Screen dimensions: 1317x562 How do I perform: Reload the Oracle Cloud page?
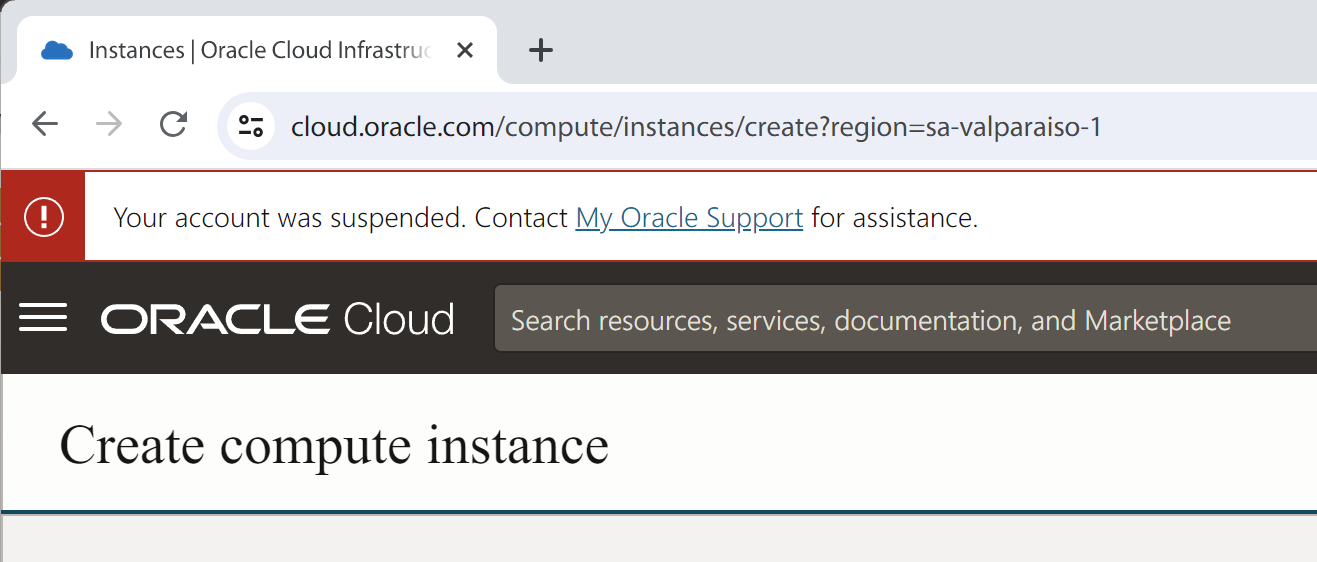tap(174, 125)
